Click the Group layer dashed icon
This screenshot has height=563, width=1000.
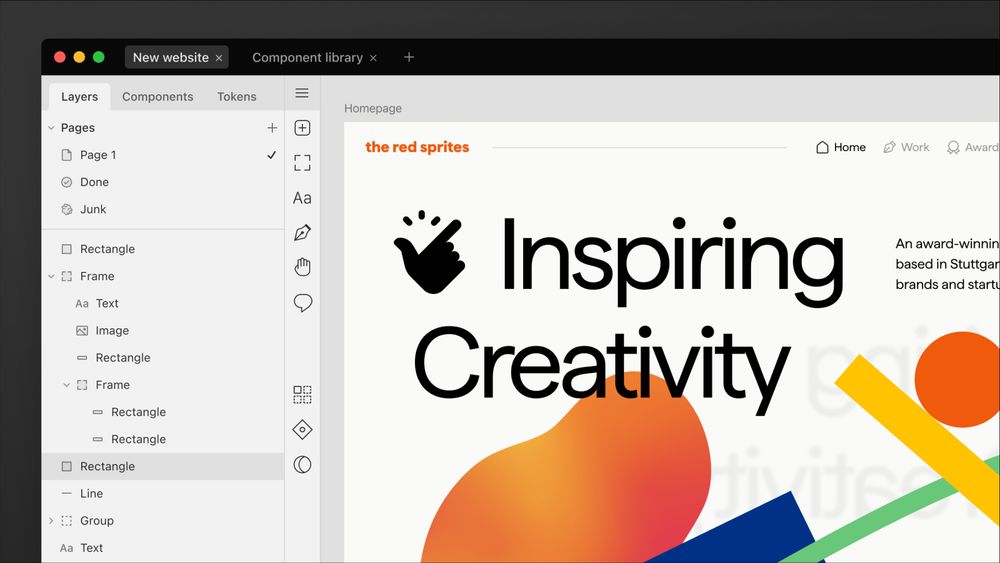(66, 521)
